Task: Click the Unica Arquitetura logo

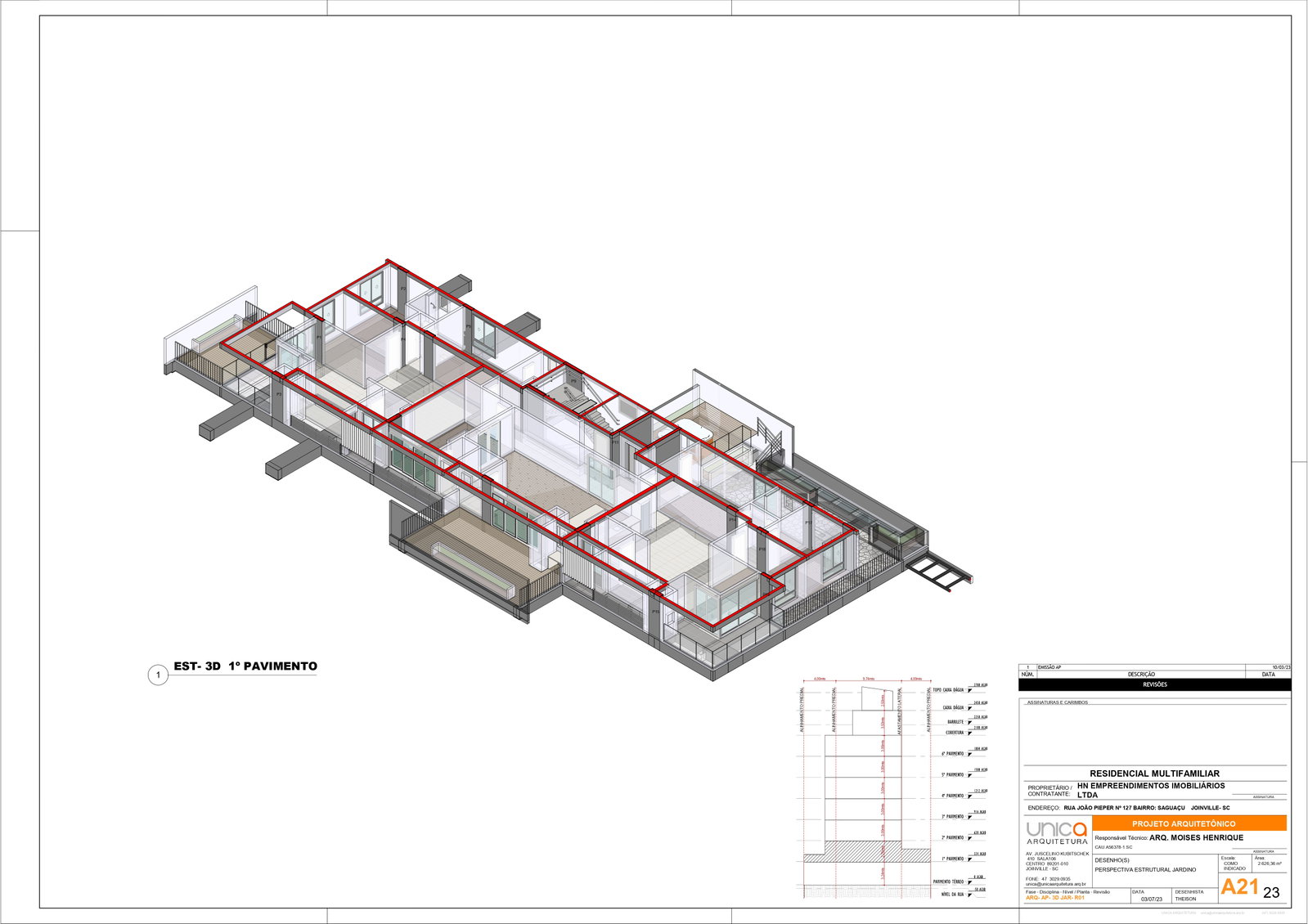Action: (1057, 832)
